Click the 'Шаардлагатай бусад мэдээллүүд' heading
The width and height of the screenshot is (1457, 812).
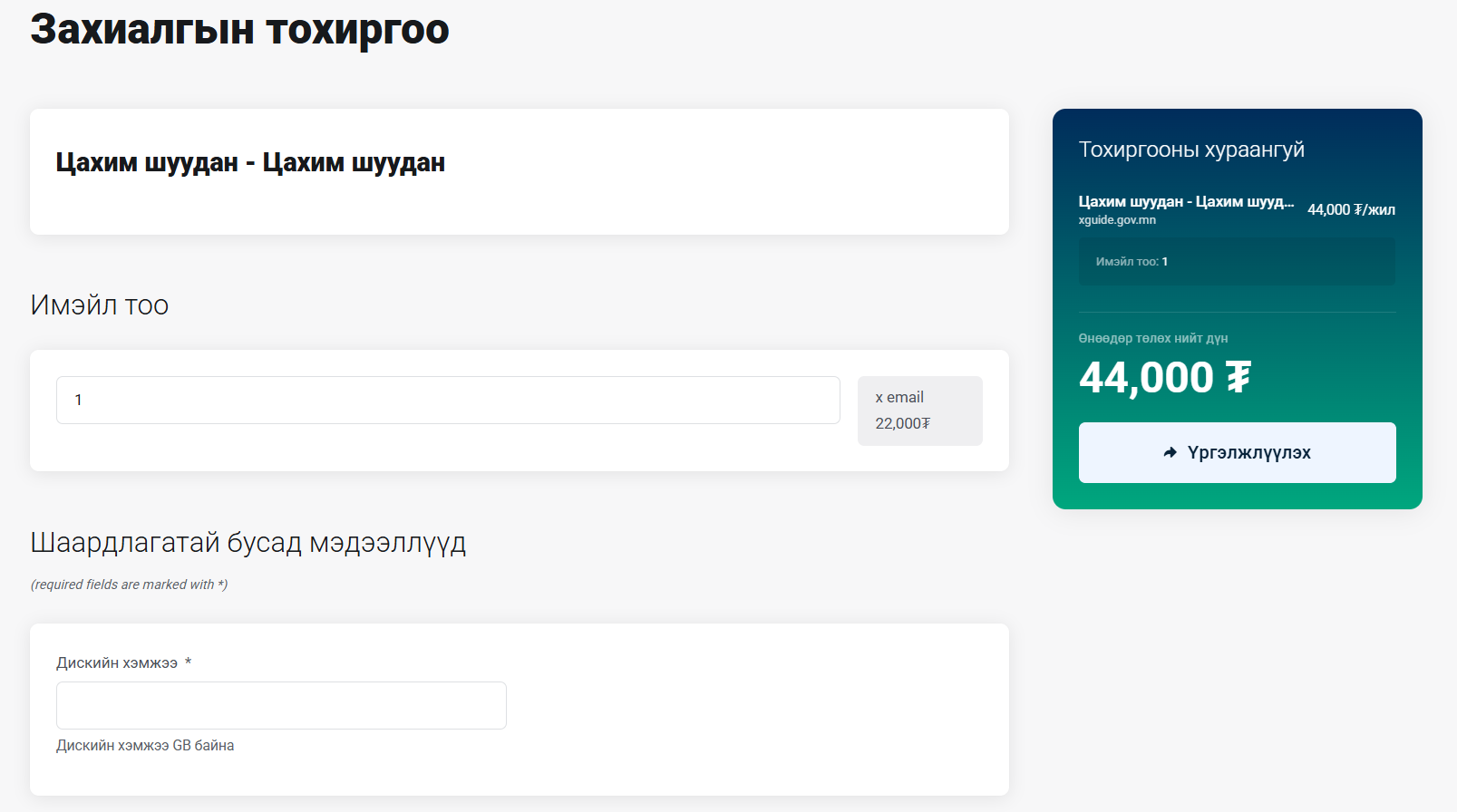point(248,543)
